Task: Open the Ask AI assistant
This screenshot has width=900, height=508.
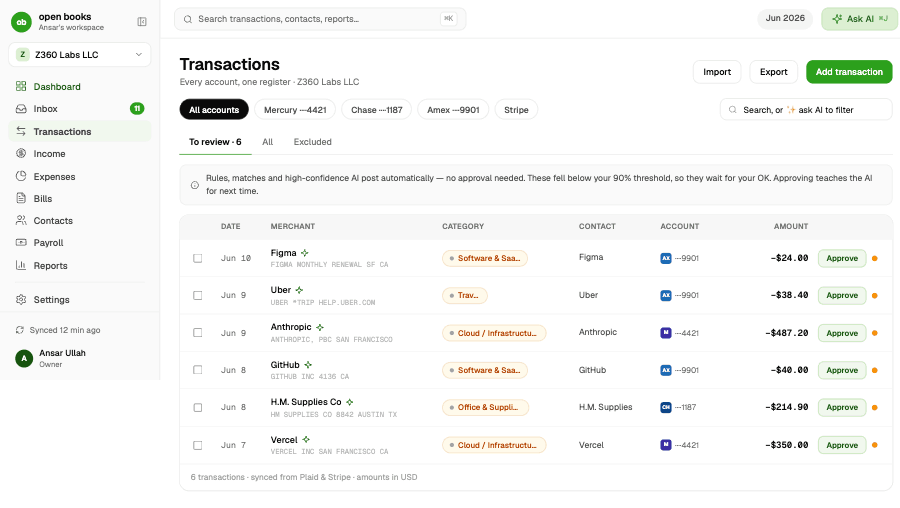Action: [x=859, y=19]
